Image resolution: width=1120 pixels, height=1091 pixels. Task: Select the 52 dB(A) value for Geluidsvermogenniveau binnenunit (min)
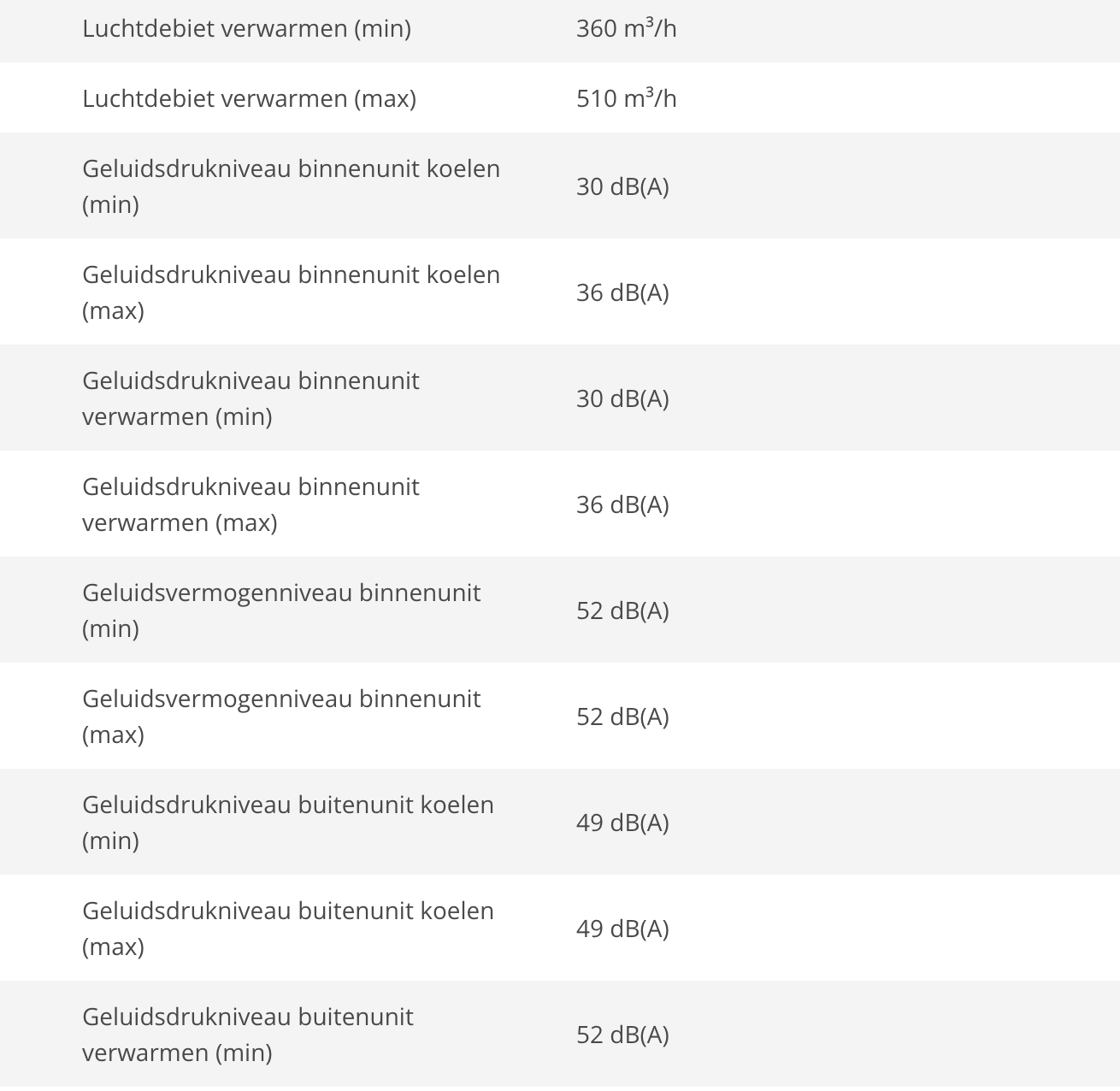pyautogui.click(x=622, y=610)
